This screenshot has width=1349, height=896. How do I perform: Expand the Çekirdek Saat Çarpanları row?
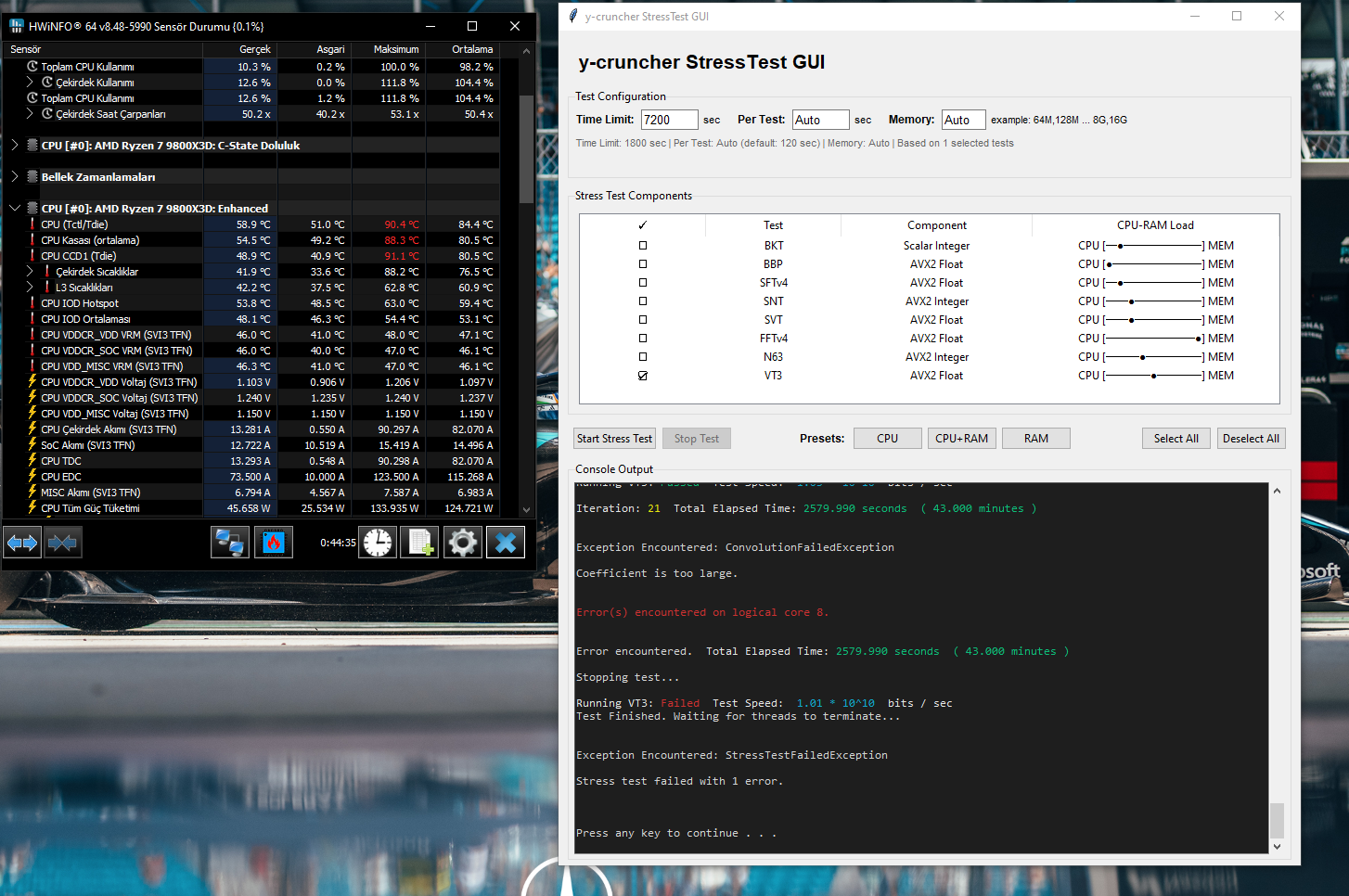click(x=30, y=114)
